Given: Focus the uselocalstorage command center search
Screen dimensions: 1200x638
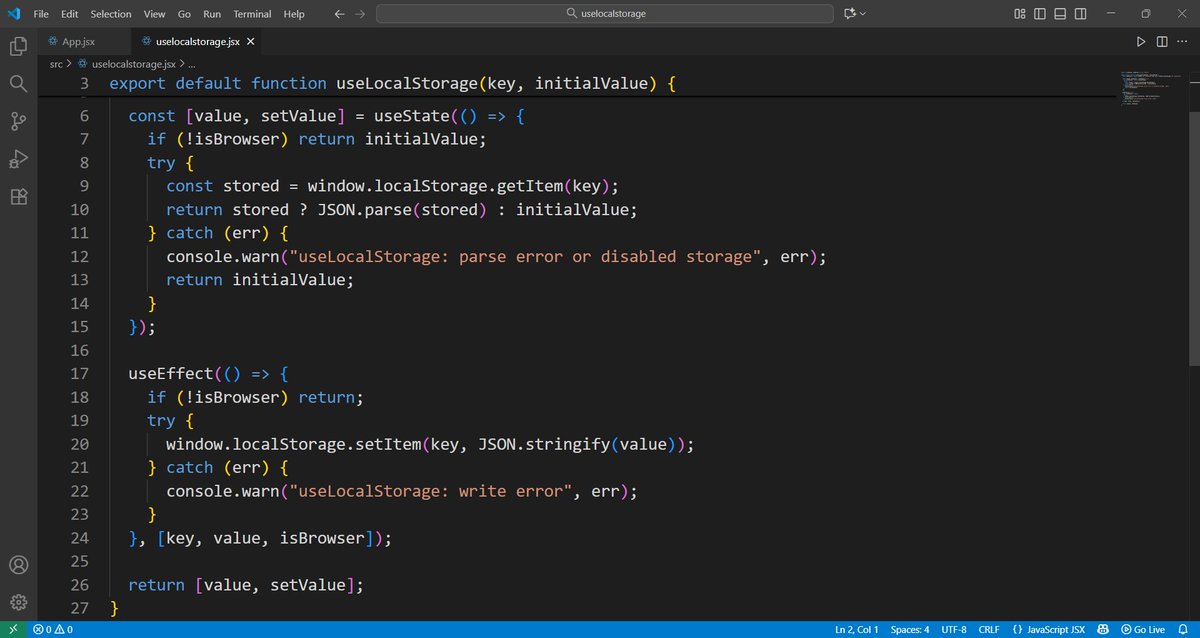Looking at the screenshot, I should [x=604, y=14].
